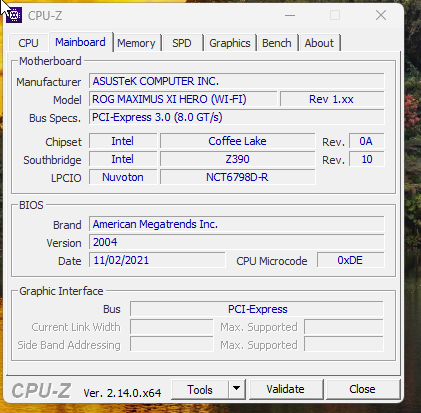The image size is (421, 413).
Task: Close the CPU-Z window with the X
Action: (381, 15)
